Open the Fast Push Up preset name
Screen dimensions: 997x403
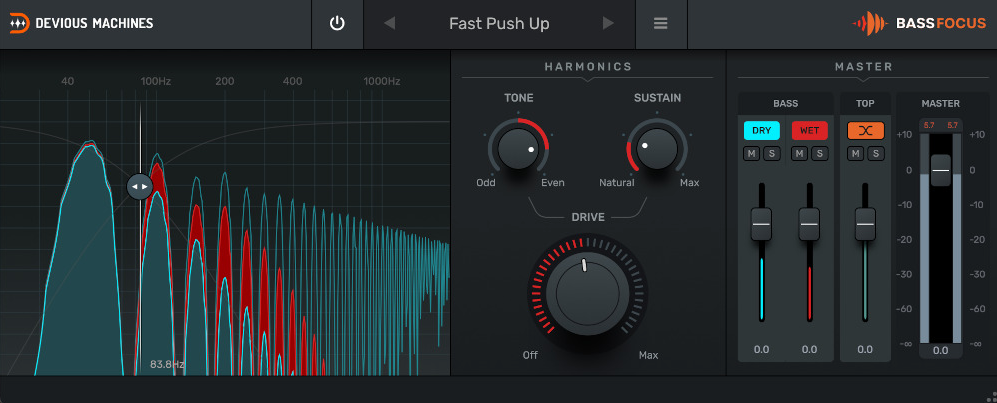[x=499, y=24]
